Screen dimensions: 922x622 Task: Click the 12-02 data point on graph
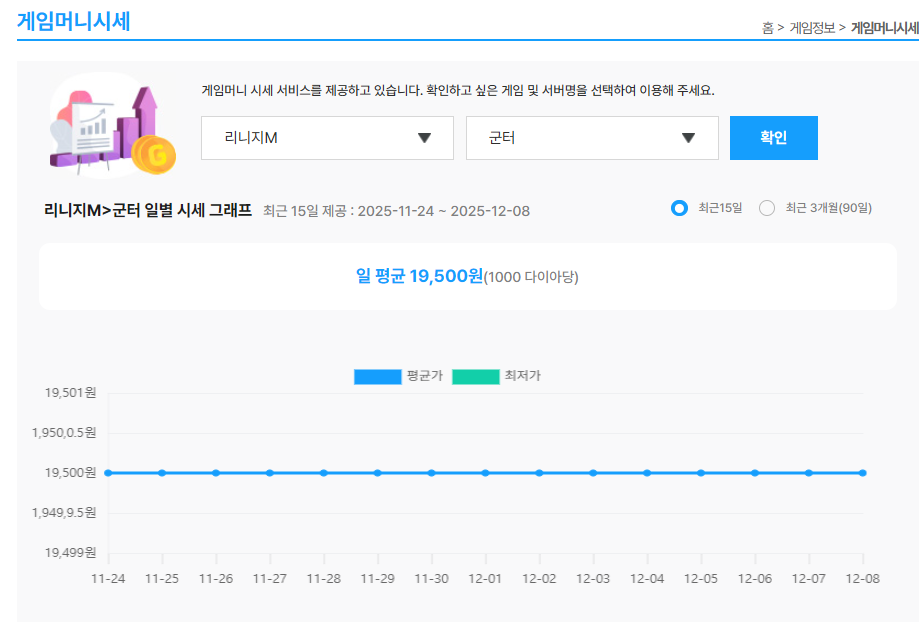point(539,473)
